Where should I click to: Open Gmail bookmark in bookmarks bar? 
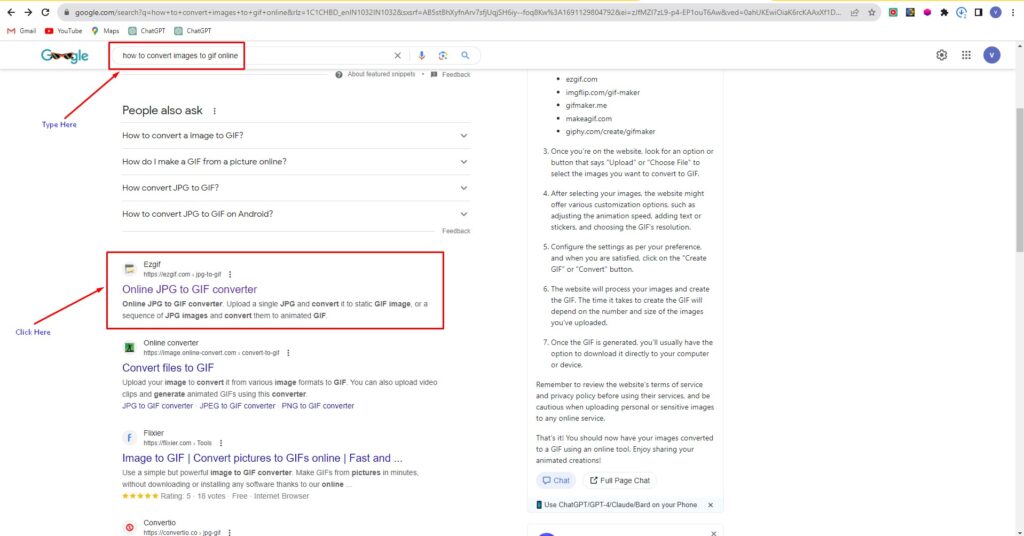[21, 31]
